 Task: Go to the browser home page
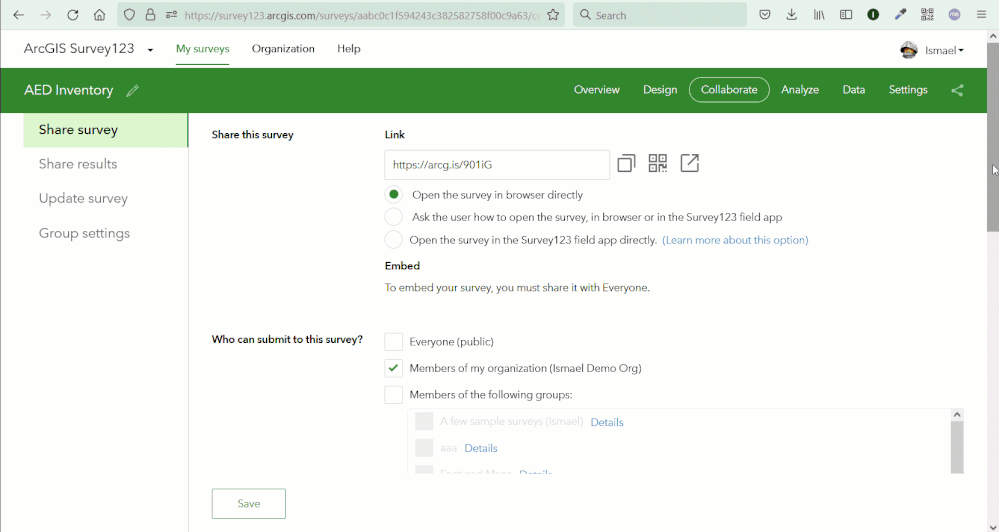(x=99, y=15)
